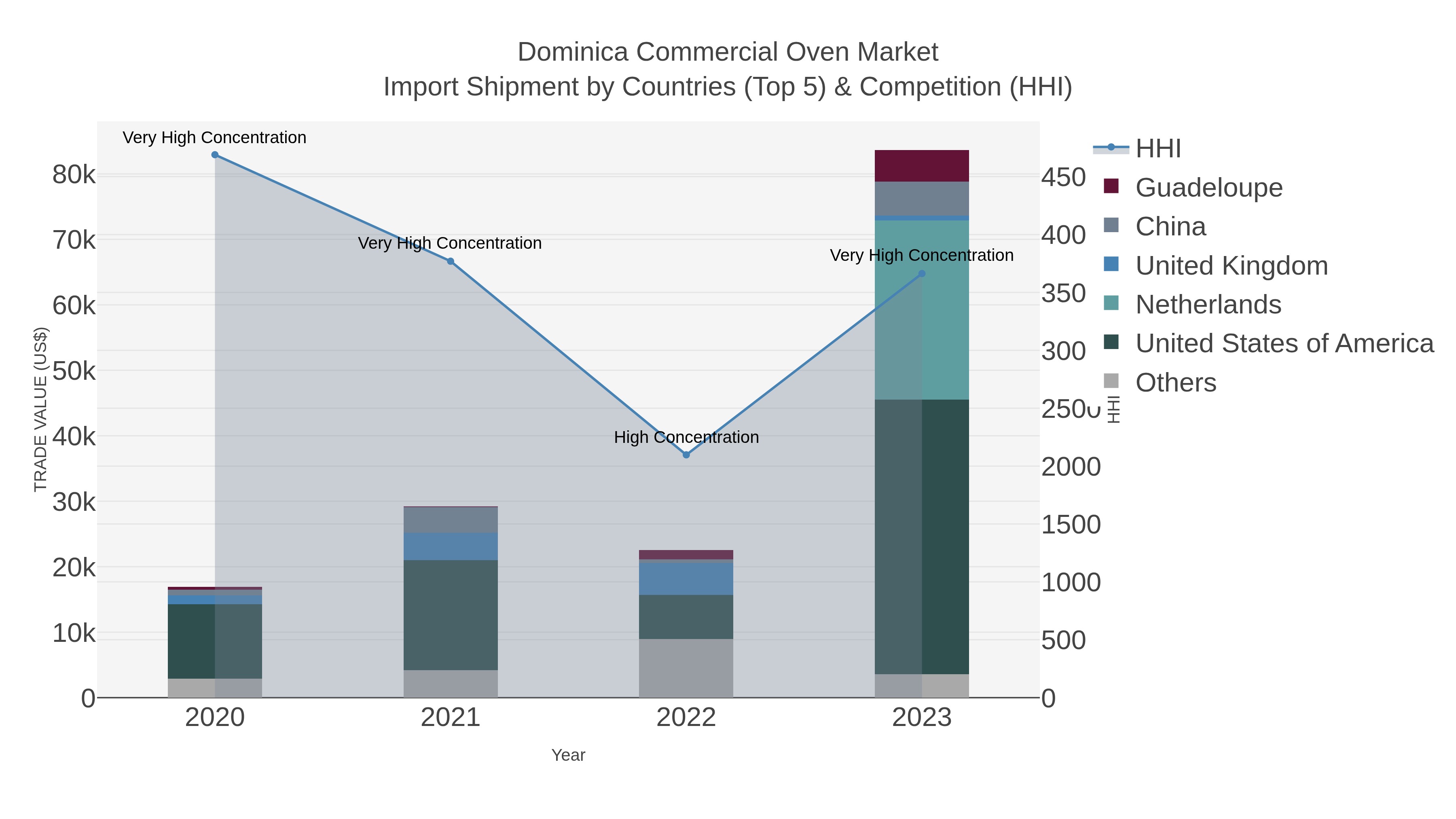
Task: Click the 1000 tick label on right axis
Action: pos(1071,583)
